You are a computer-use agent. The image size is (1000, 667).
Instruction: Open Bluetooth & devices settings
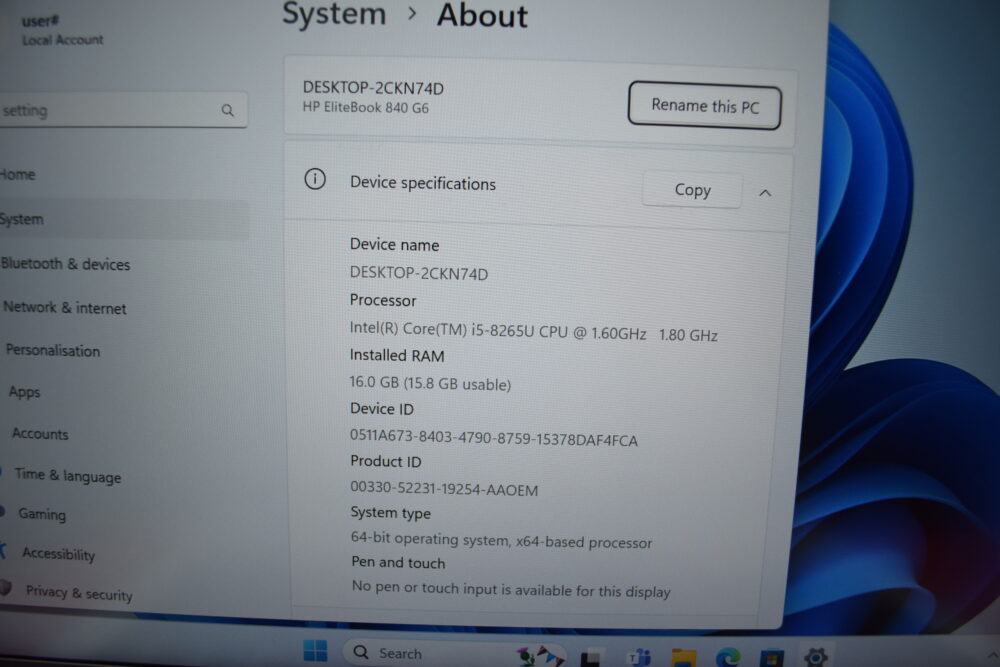65,264
